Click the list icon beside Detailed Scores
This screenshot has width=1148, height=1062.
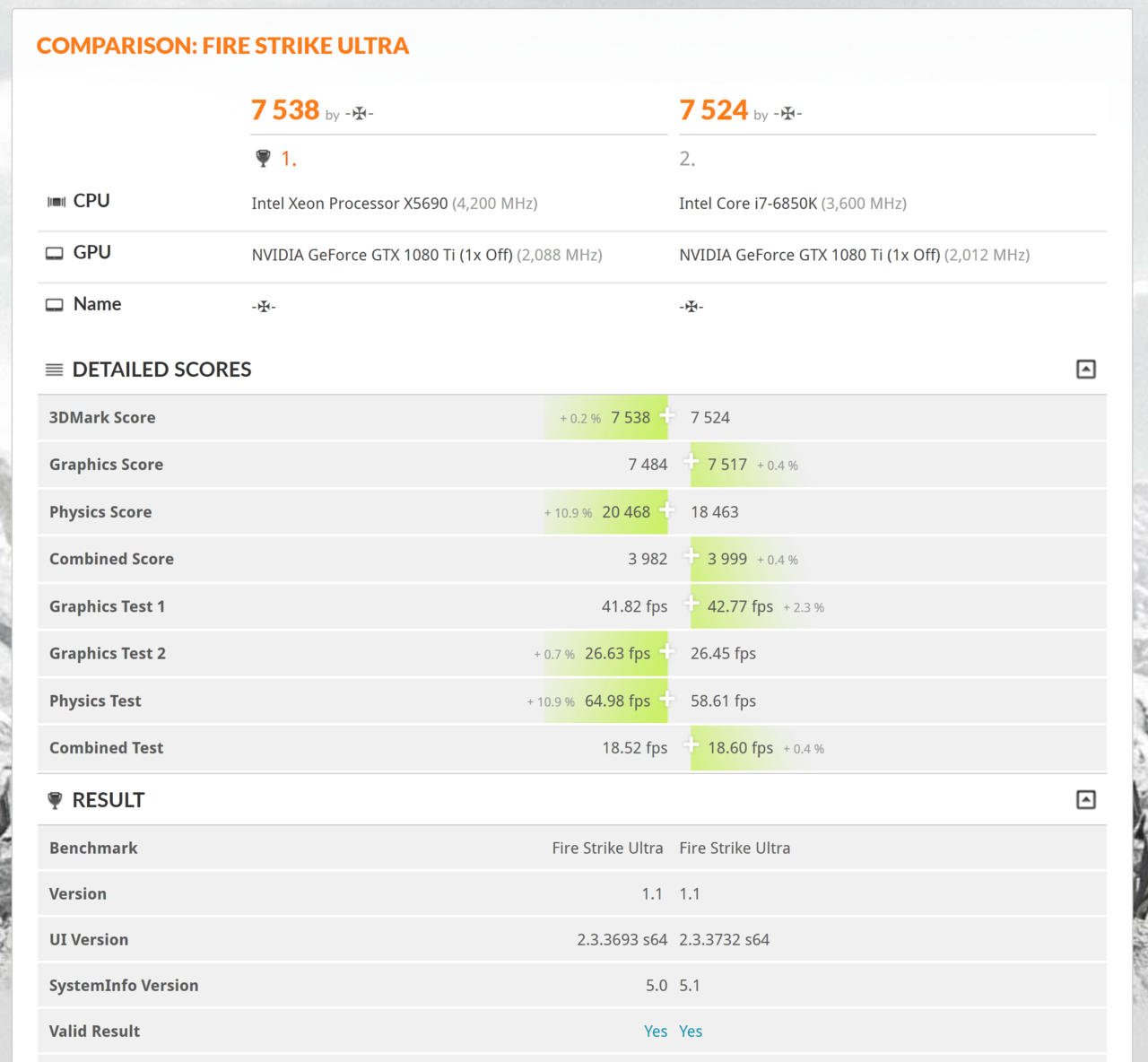[55, 370]
